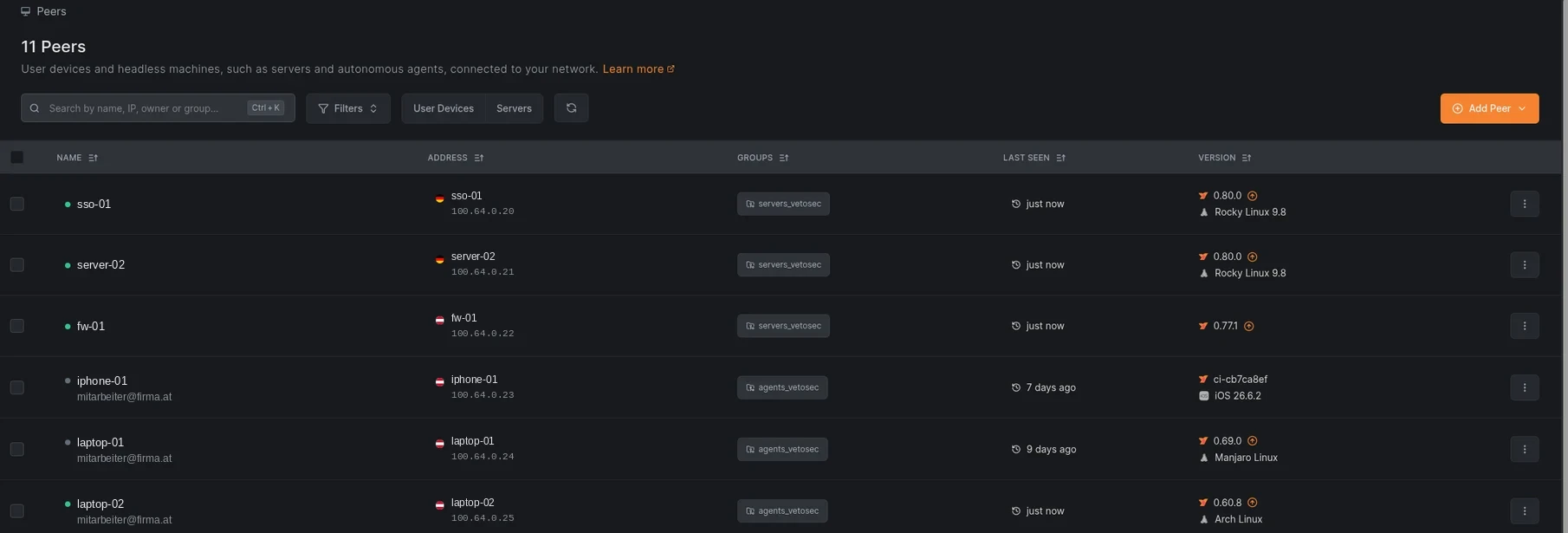Mark the laptop-01 row checkbox
This screenshot has width=1568, height=533.
click(x=17, y=449)
